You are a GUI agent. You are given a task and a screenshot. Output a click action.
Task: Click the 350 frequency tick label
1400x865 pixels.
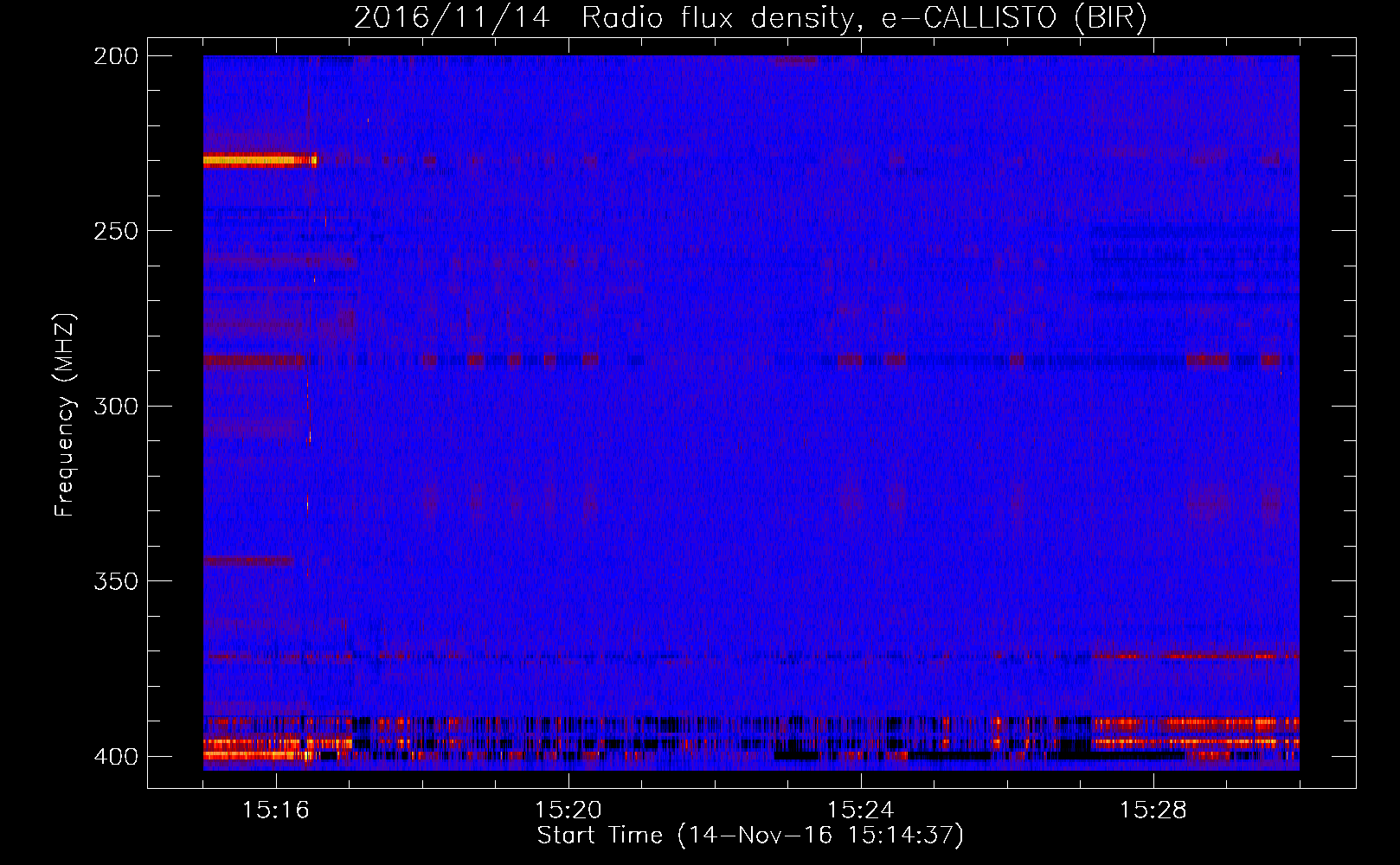115,581
